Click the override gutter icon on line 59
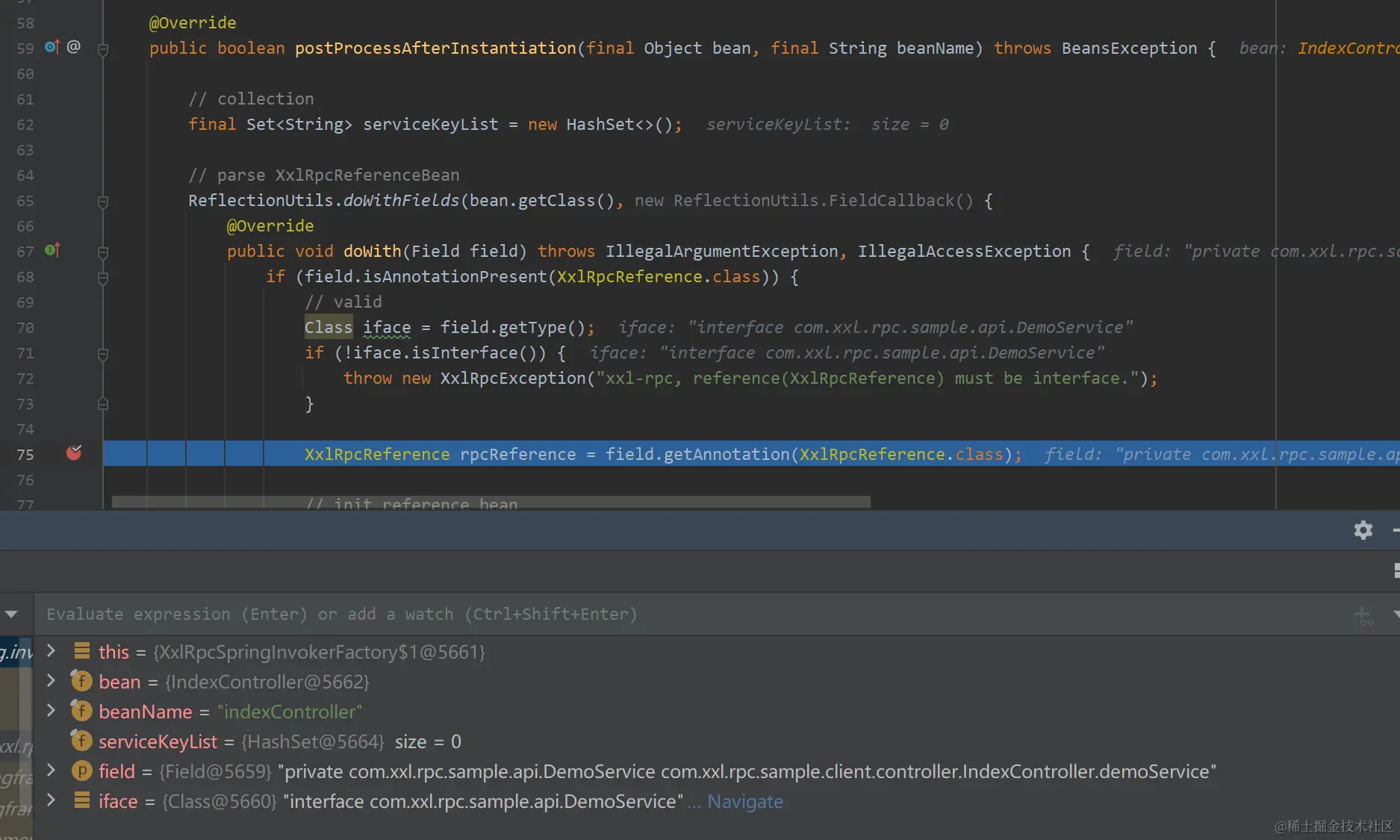The image size is (1400, 840). coord(52,47)
